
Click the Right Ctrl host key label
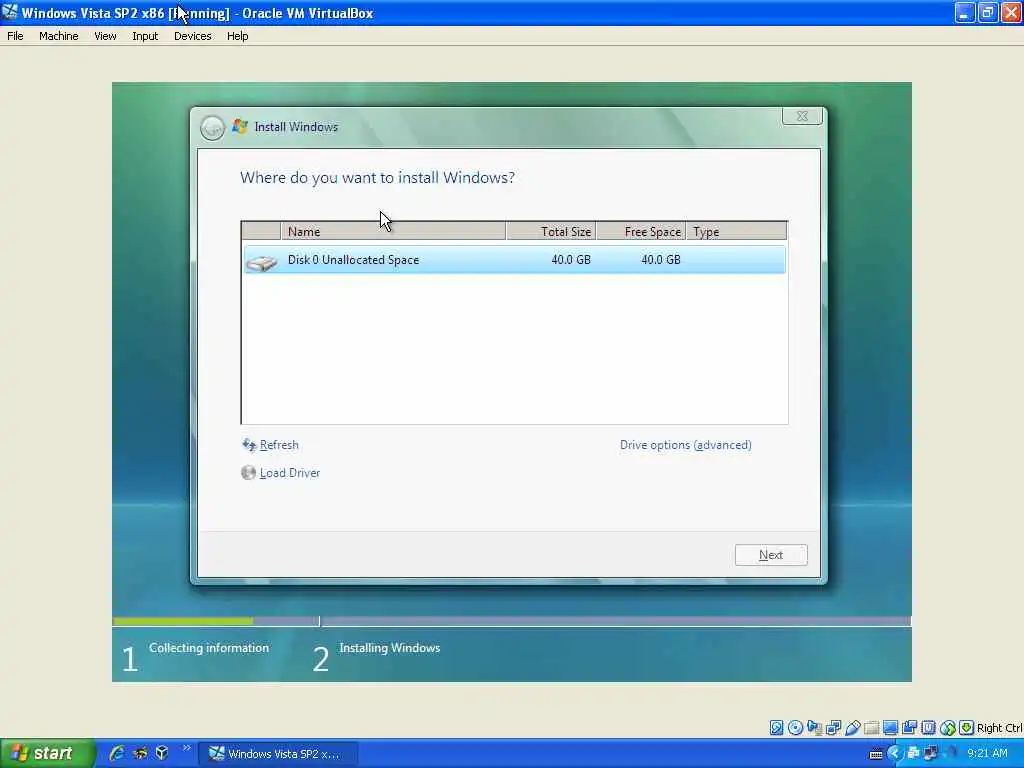point(1000,728)
